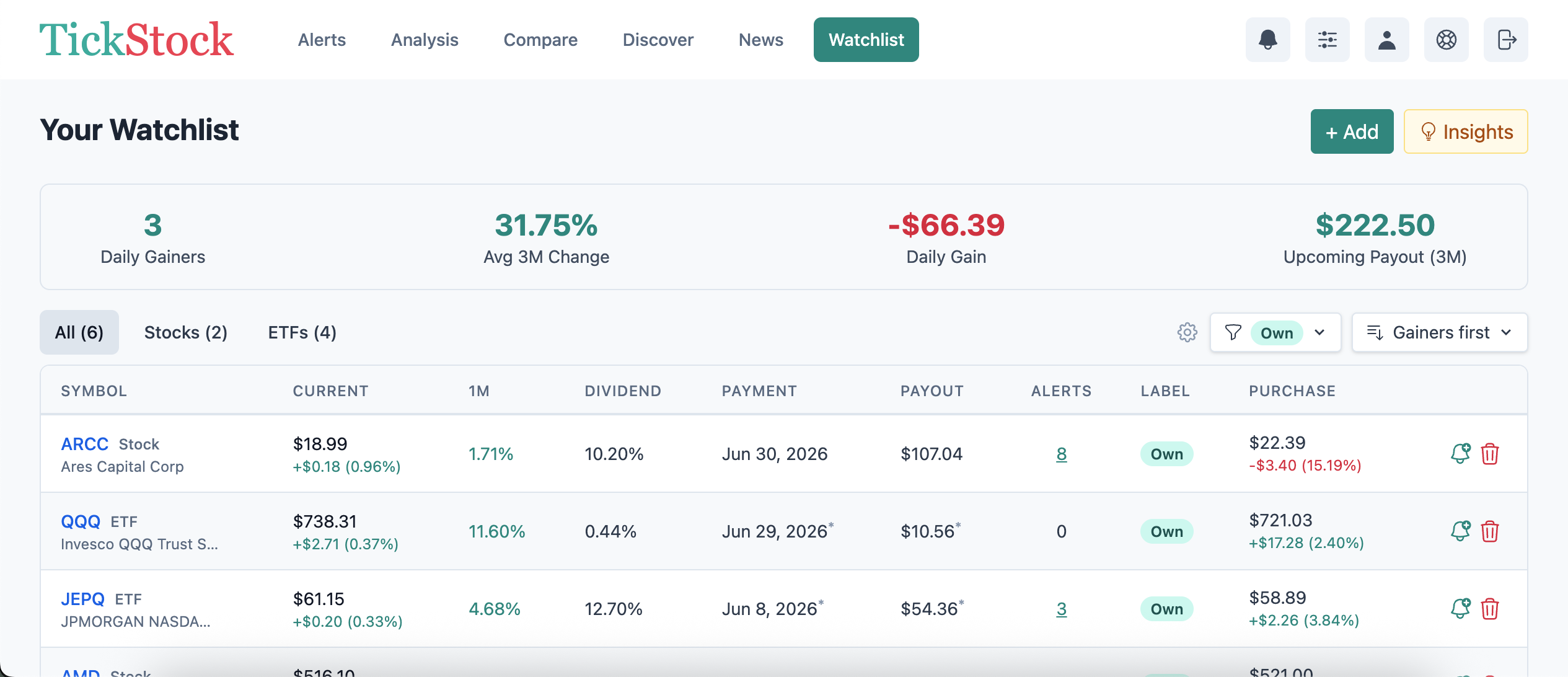Screen dimensions: 1568x677
Task: Add alert bell for QQQ row
Action: click(1460, 531)
